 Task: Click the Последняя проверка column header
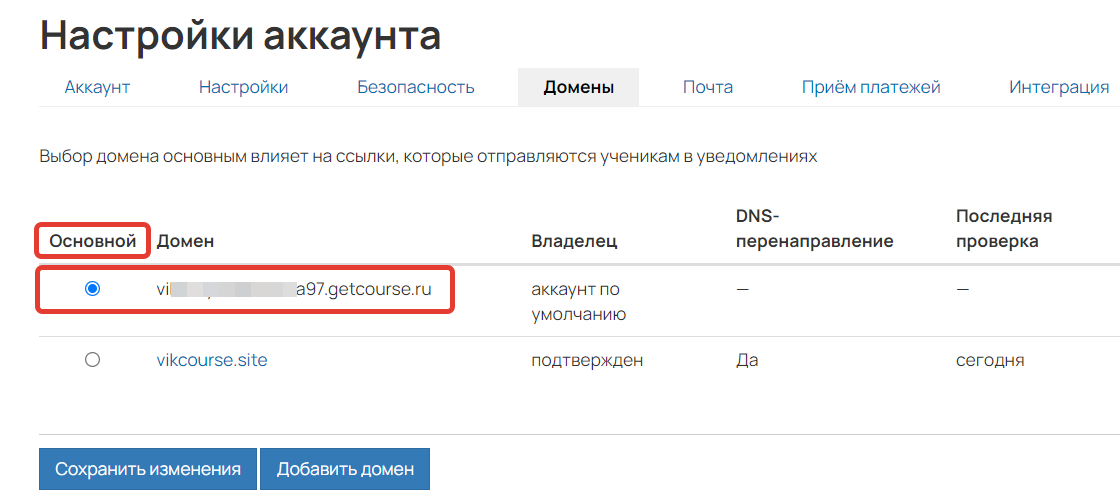pos(1004,229)
